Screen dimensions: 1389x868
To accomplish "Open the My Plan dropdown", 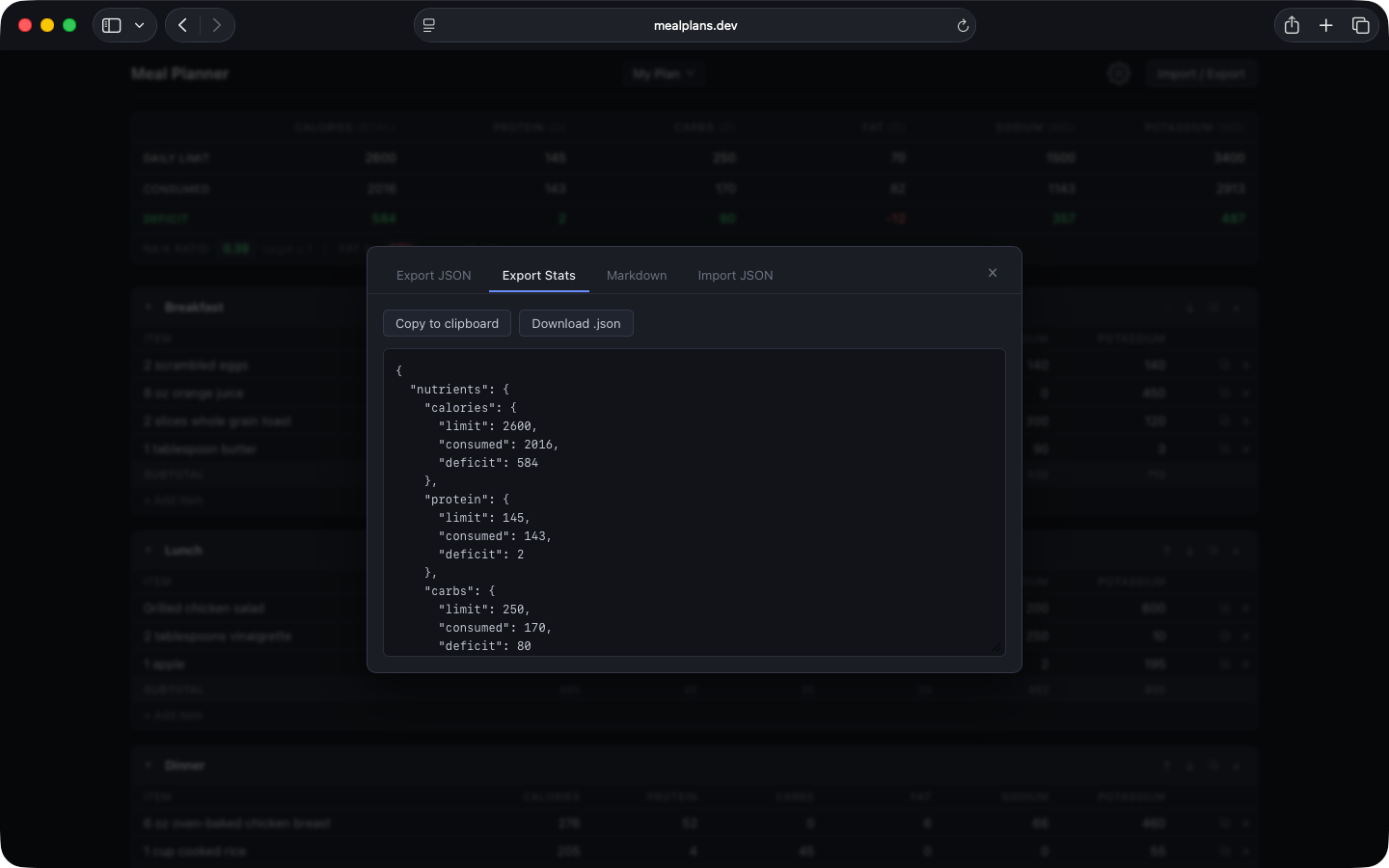I will pyautogui.click(x=664, y=73).
